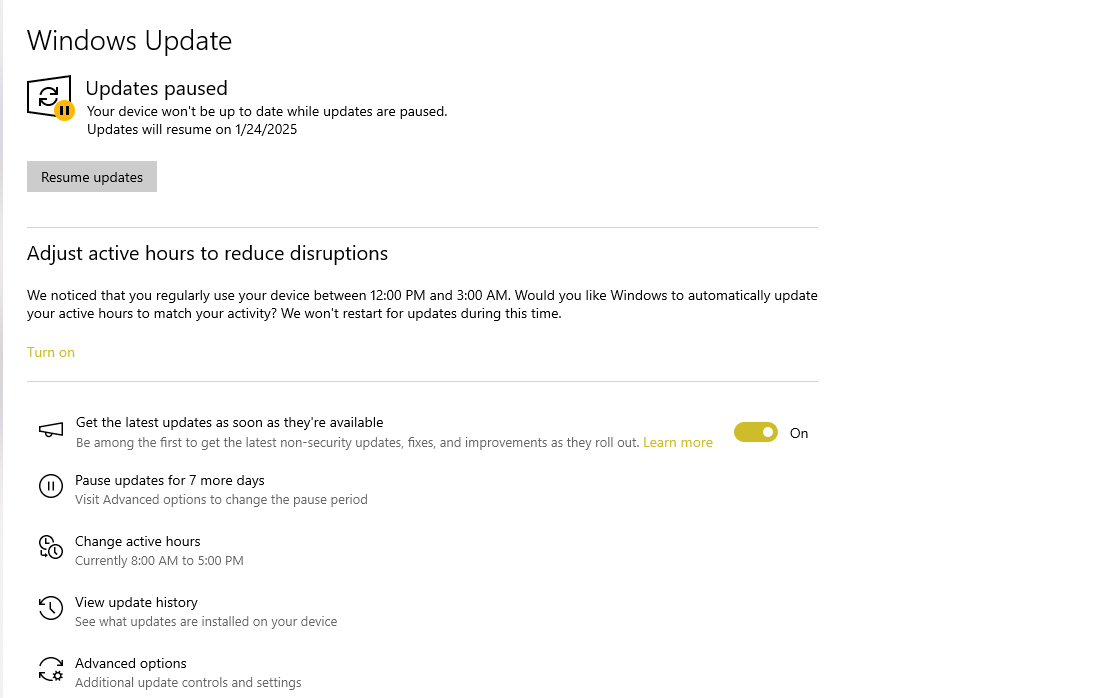The width and height of the screenshot is (1112, 698).
Task: Select Pause updates for 7 more days
Action: click(x=169, y=480)
